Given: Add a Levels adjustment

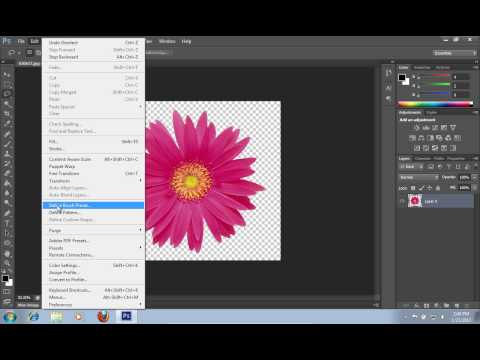Looking at the screenshot, I should click(426, 128).
